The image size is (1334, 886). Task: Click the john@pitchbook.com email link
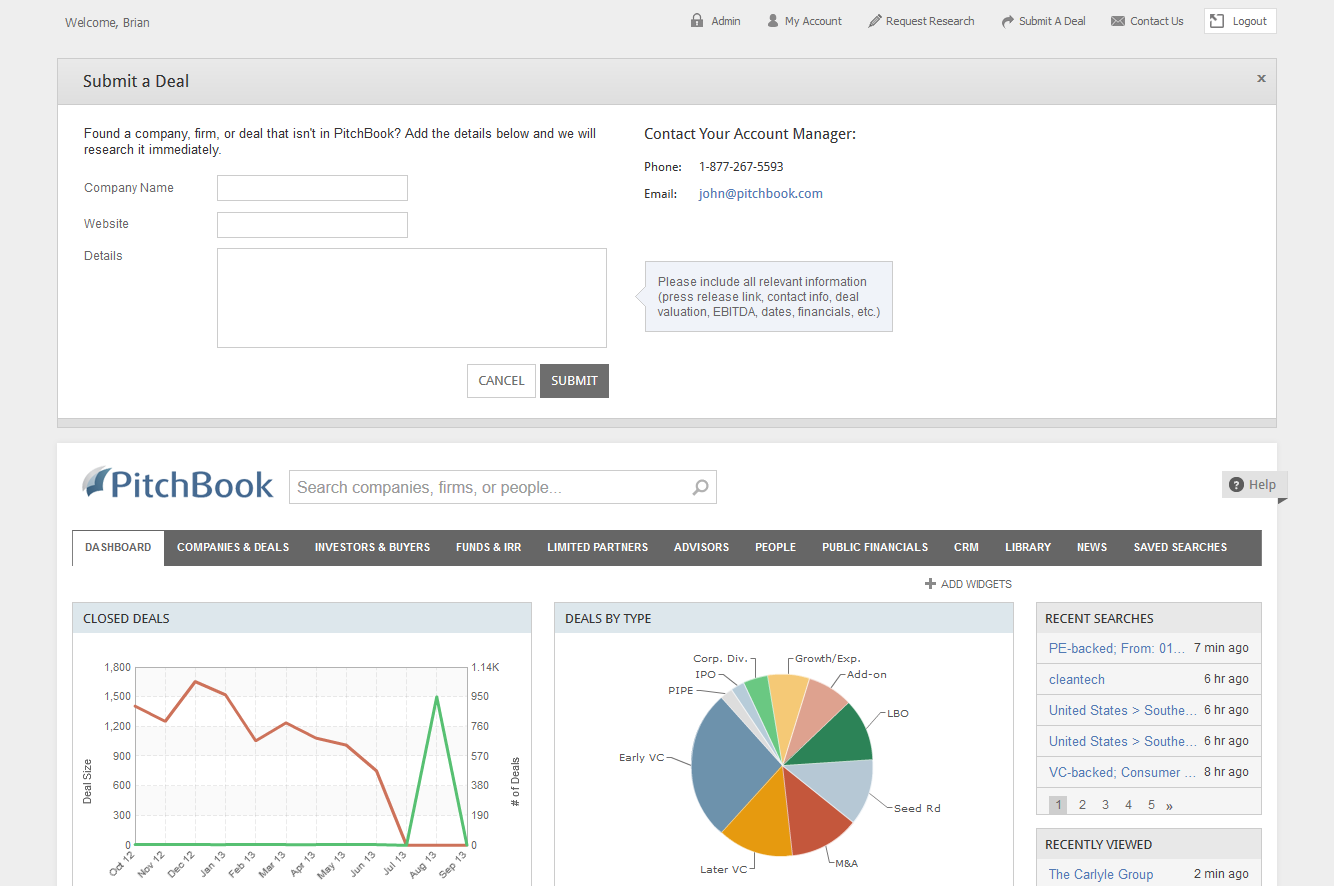(x=760, y=194)
